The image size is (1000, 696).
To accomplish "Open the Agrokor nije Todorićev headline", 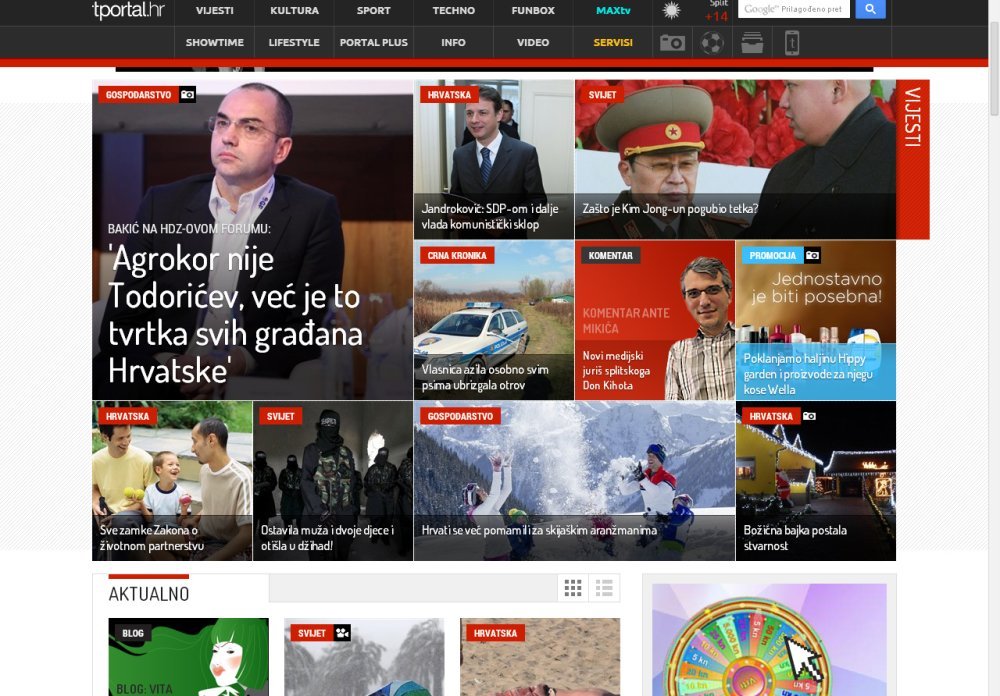I will [x=235, y=315].
